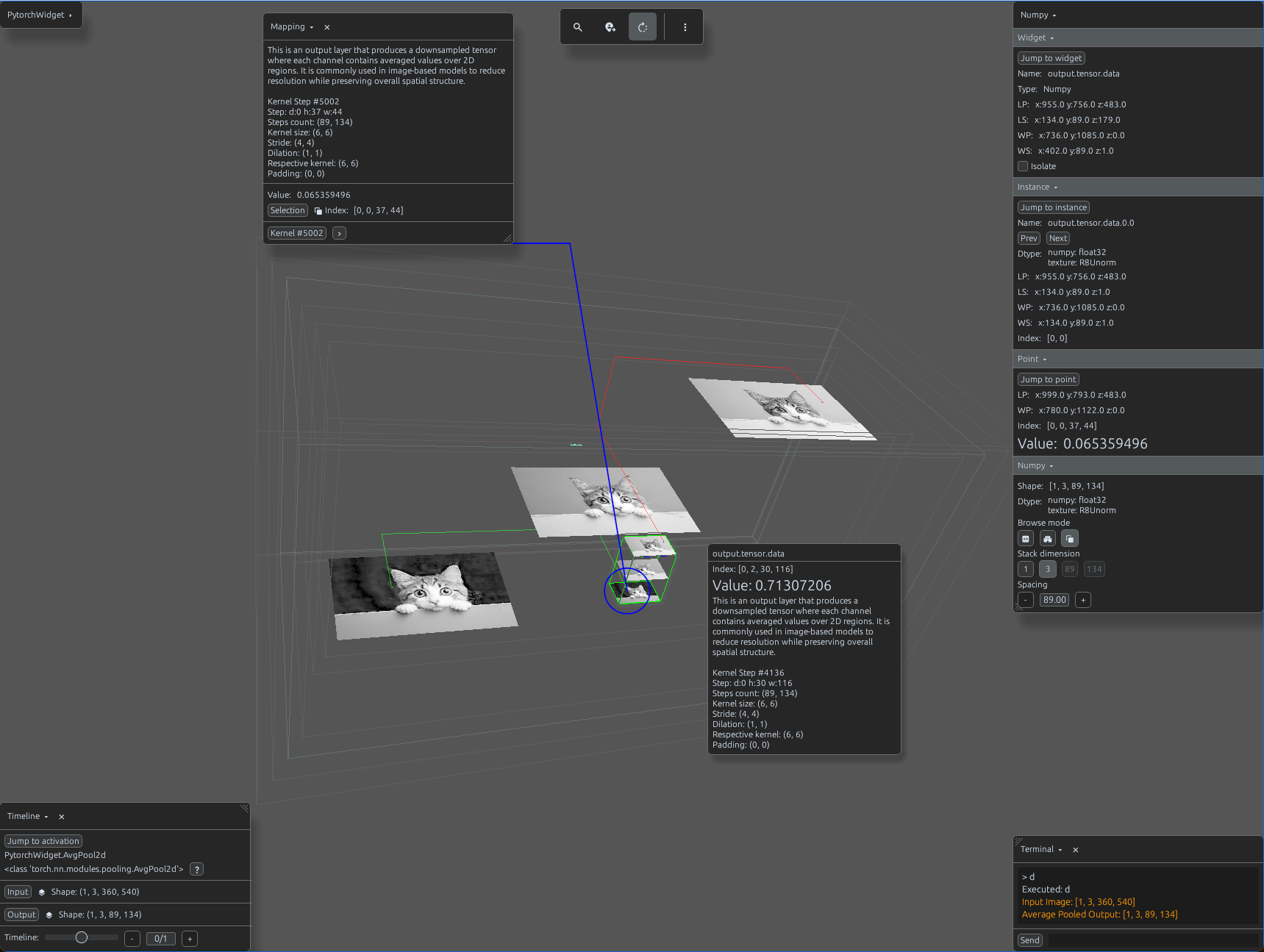Select the castle-shaped browse mode icon
The image size is (1264, 952).
[1048, 539]
